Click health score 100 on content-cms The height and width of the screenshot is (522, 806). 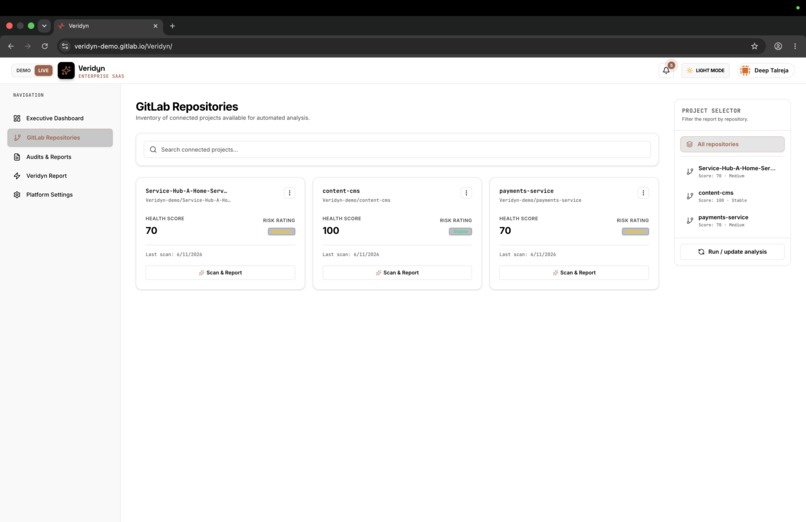coord(331,231)
